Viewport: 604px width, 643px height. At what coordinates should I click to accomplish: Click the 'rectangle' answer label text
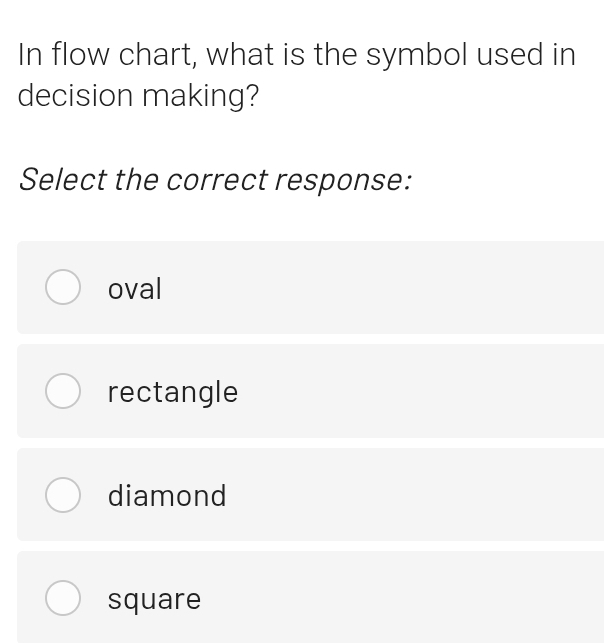click(173, 392)
